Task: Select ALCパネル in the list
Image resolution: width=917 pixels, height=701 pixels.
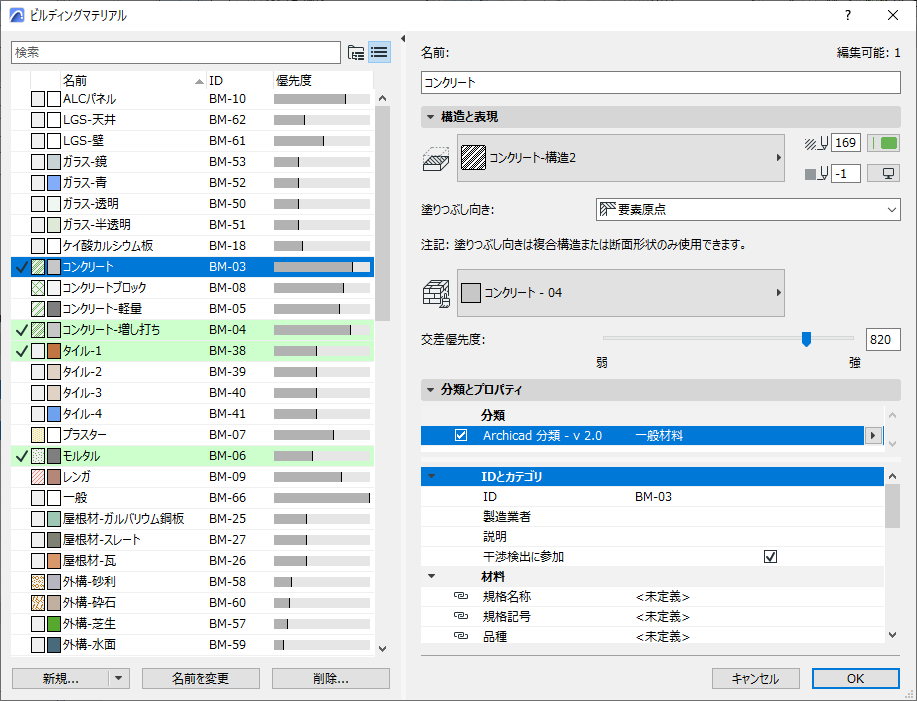Action: pyautogui.click(x=192, y=99)
